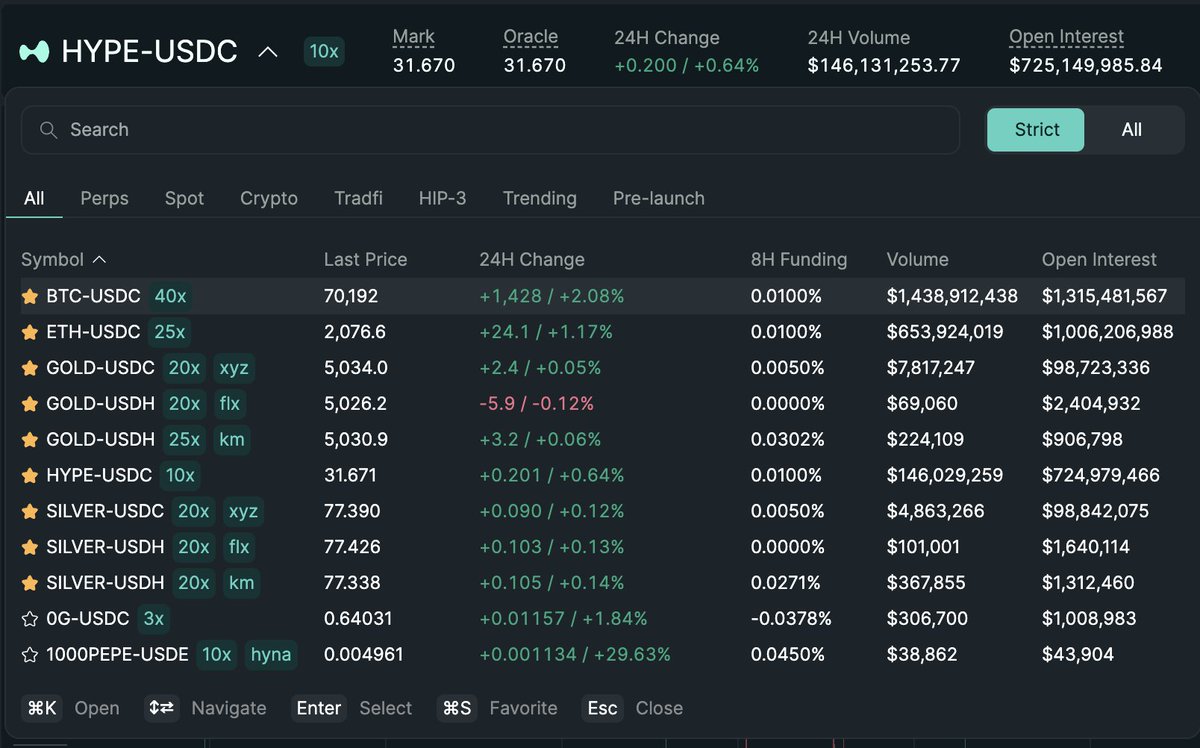The height and width of the screenshot is (748, 1200).
Task: Click the flx tag on GOLD-USDH
Action: click(230, 404)
